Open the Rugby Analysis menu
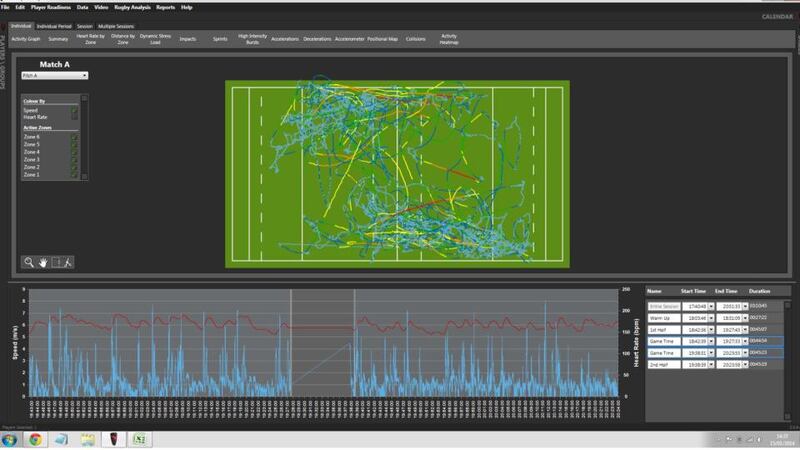Screen dimensions: 800x450 [x=131, y=7]
